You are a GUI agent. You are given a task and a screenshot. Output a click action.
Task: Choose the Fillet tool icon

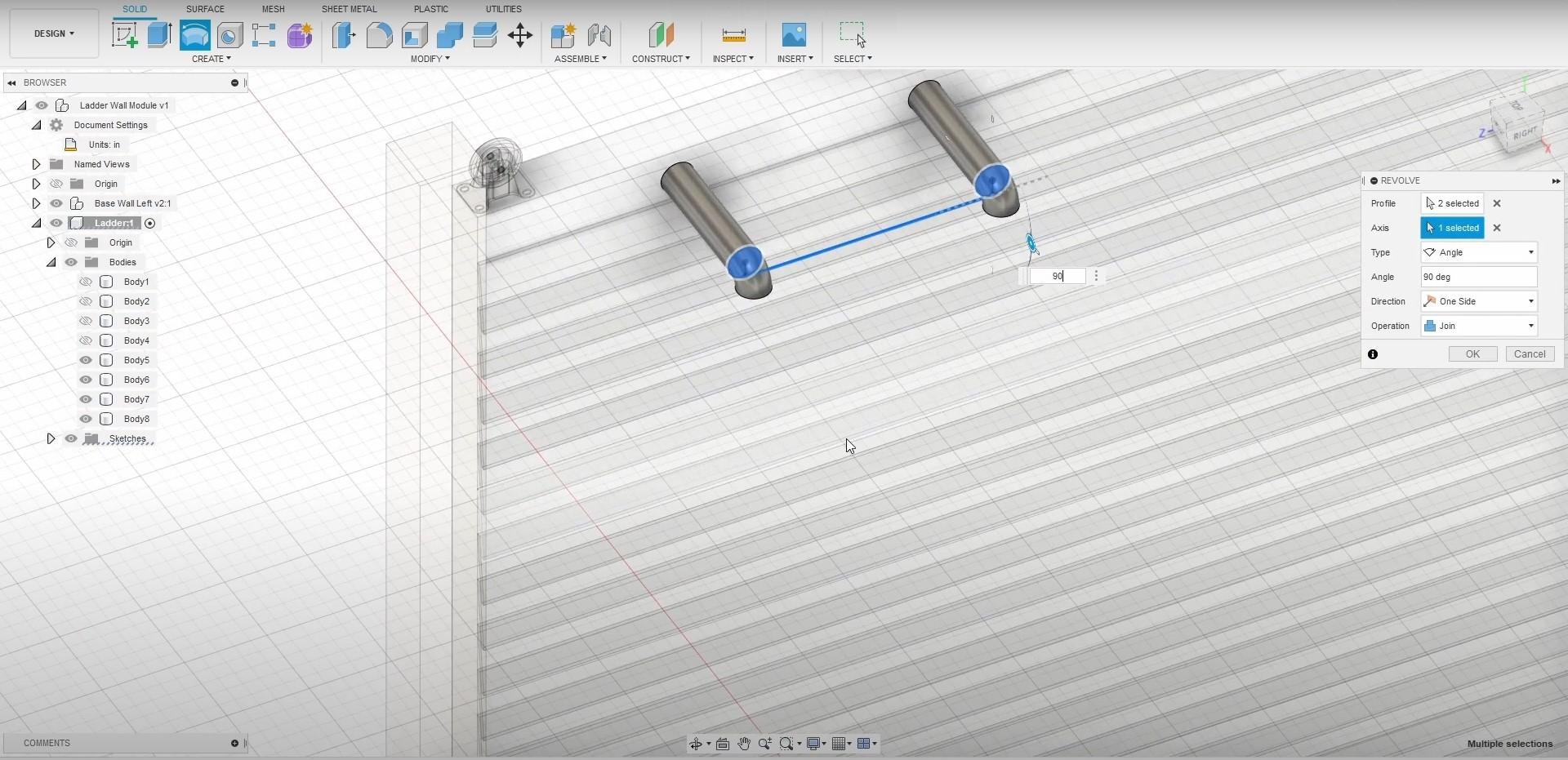click(379, 35)
